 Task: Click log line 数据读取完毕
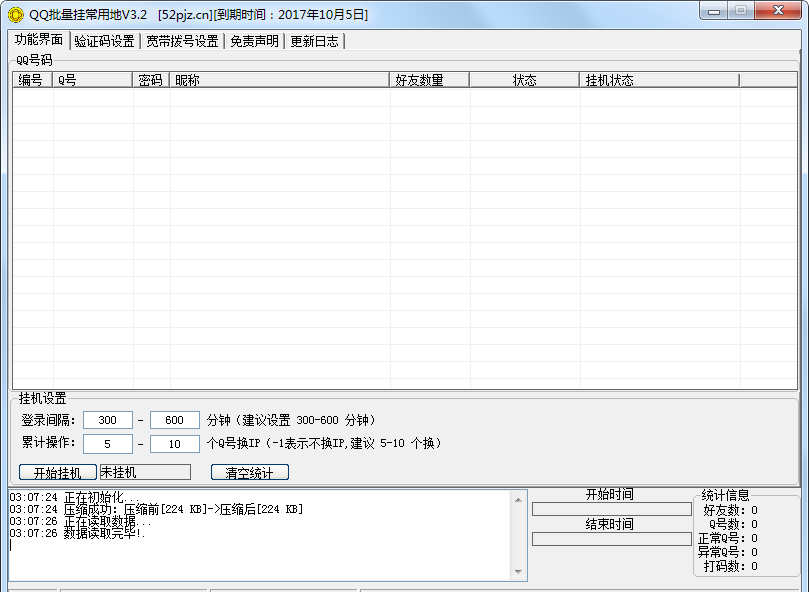(77, 533)
